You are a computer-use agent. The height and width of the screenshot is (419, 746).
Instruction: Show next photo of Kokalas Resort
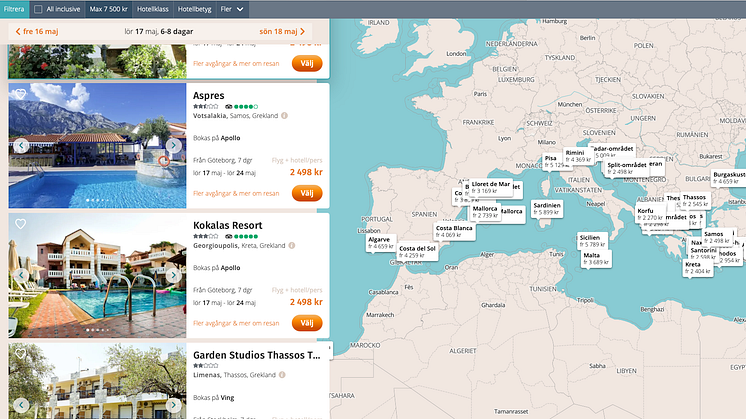(174, 275)
